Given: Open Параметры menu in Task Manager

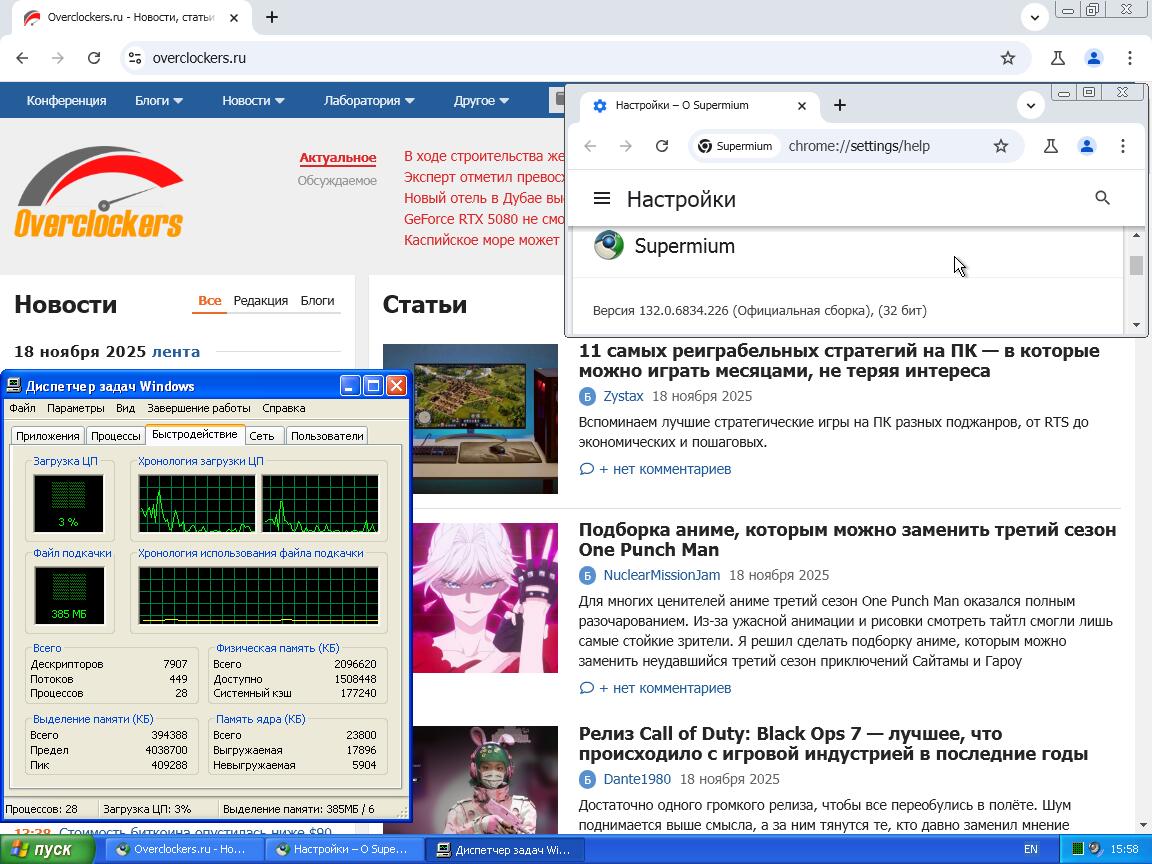Looking at the screenshot, I should coord(76,408).
